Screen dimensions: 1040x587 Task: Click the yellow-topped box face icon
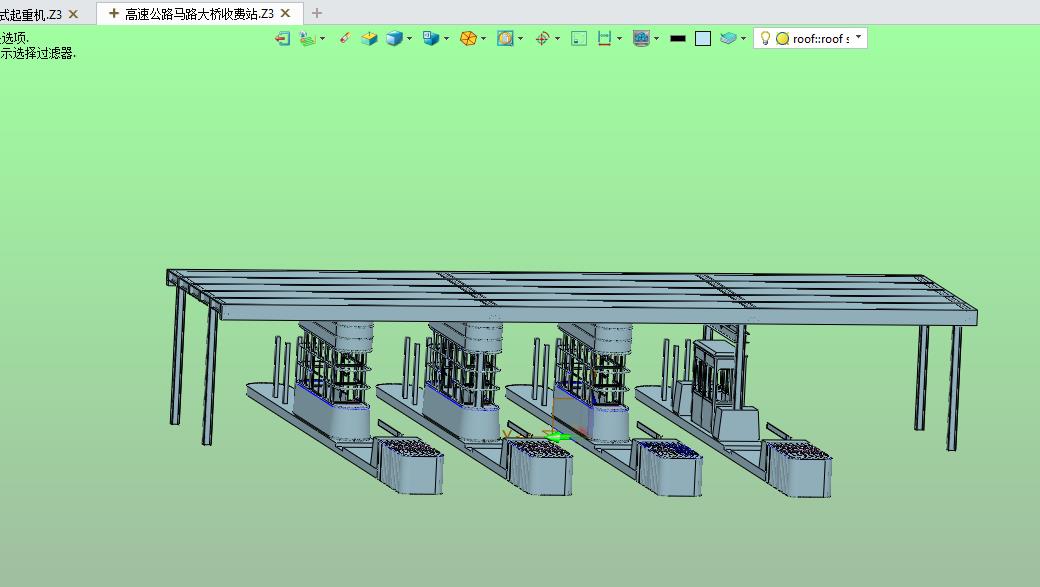(369, 38)
